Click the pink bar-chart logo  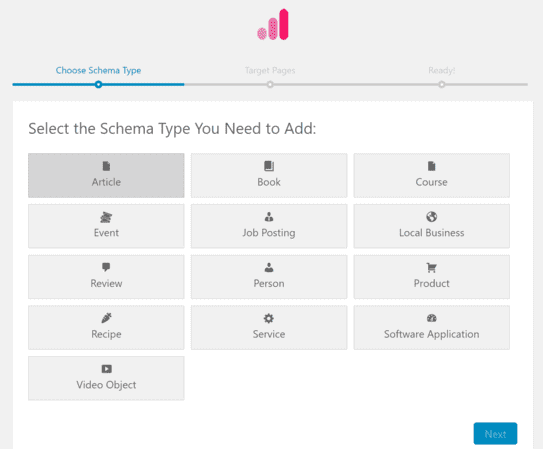(273, 24)
